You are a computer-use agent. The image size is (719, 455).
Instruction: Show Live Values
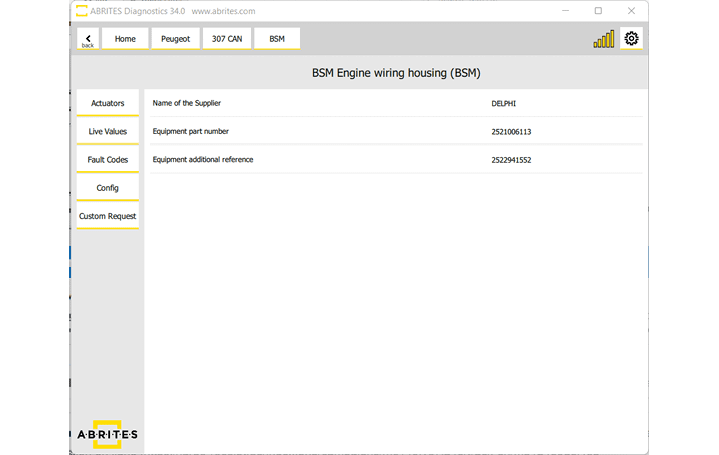[x=108, y=131]
